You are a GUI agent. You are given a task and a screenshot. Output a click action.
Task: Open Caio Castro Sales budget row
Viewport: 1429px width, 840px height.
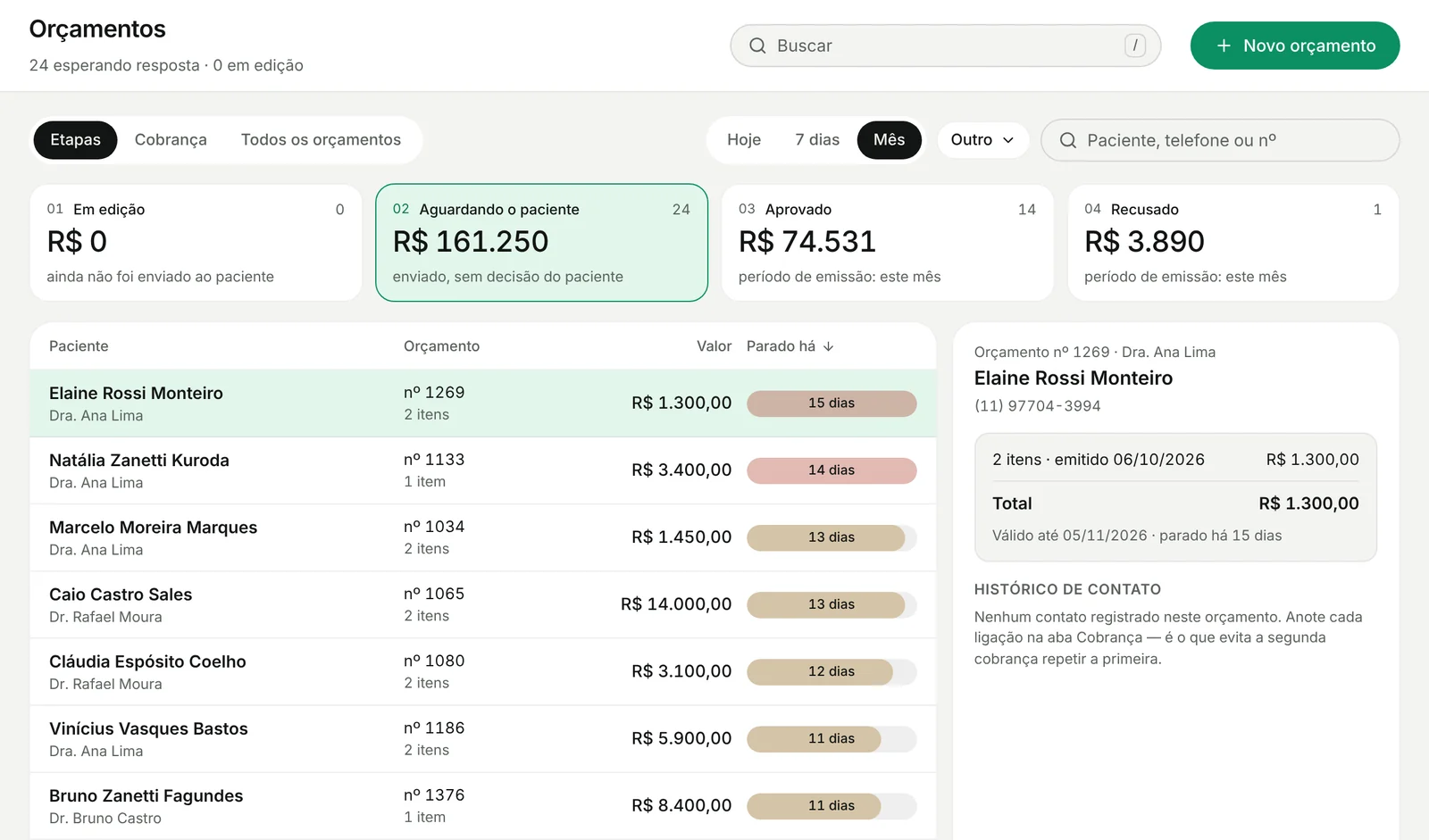click(483, 604)
